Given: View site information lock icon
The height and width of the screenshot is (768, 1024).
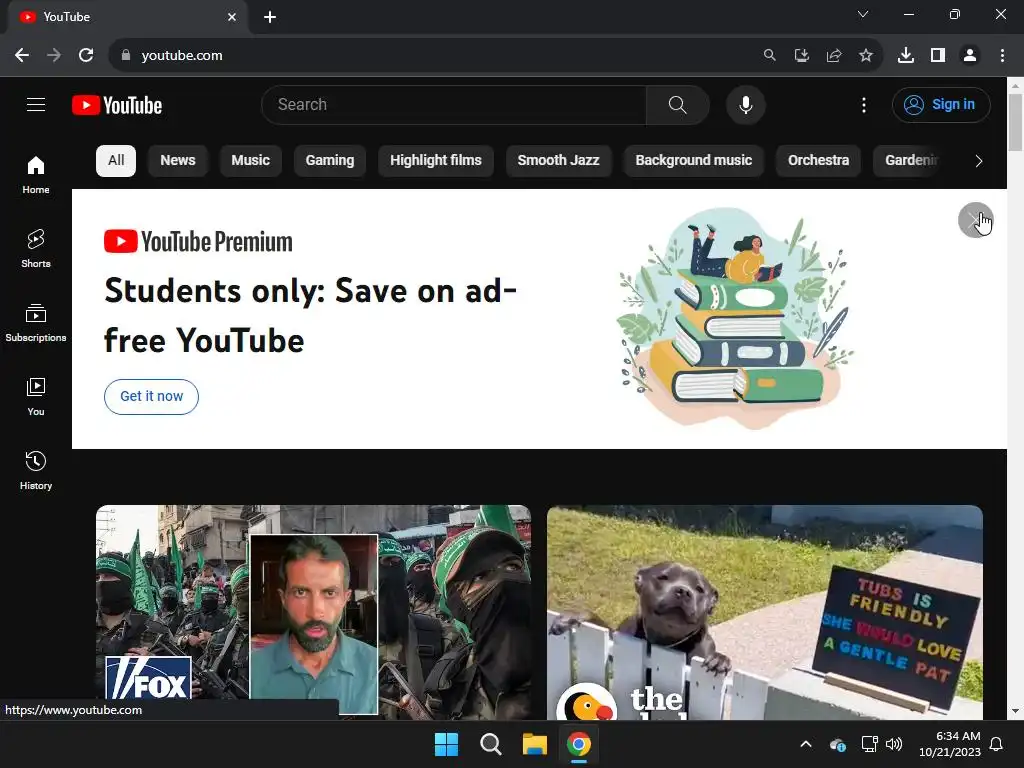Looking at the screenshot, I should point(126,55).
